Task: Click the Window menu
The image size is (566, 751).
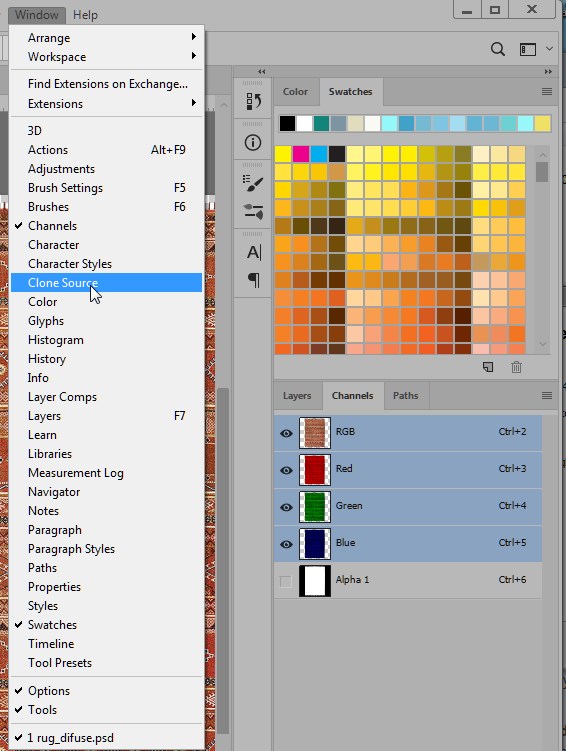Action: click(x=37, y=15)
